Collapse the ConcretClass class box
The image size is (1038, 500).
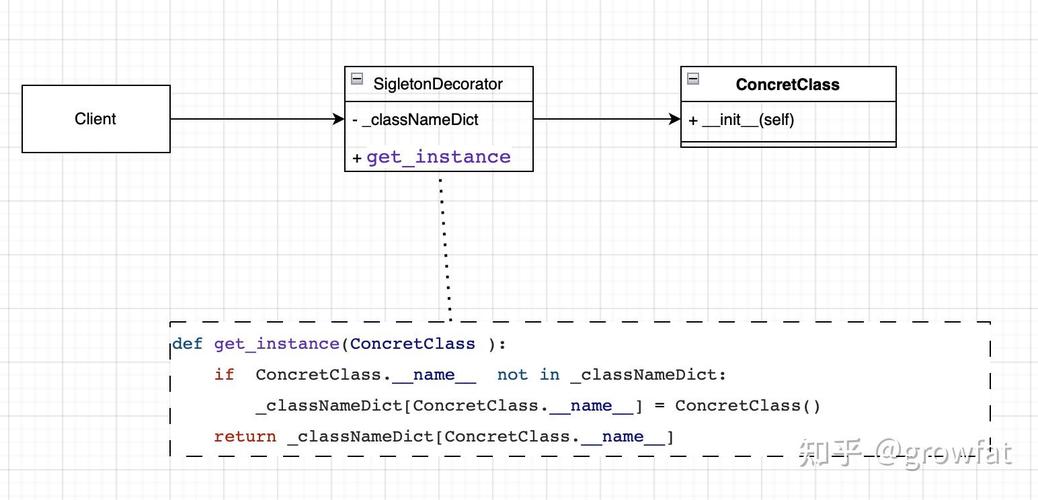coord(693,80)
